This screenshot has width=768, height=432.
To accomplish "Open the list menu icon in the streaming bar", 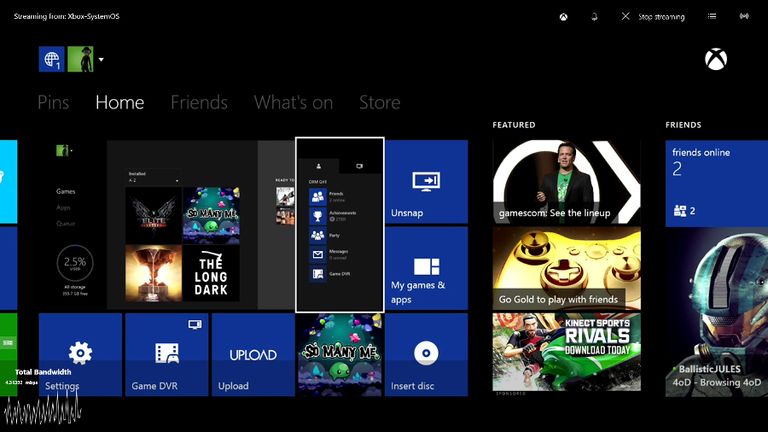I will point(712,16).
